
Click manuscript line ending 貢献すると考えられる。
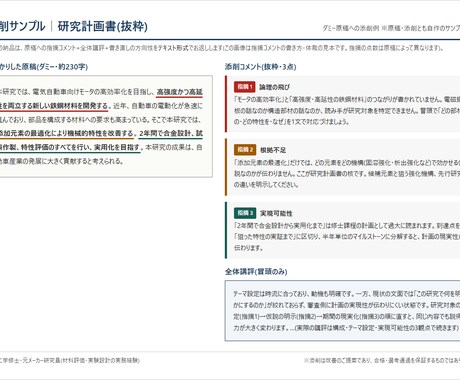[x=62, y=161]
